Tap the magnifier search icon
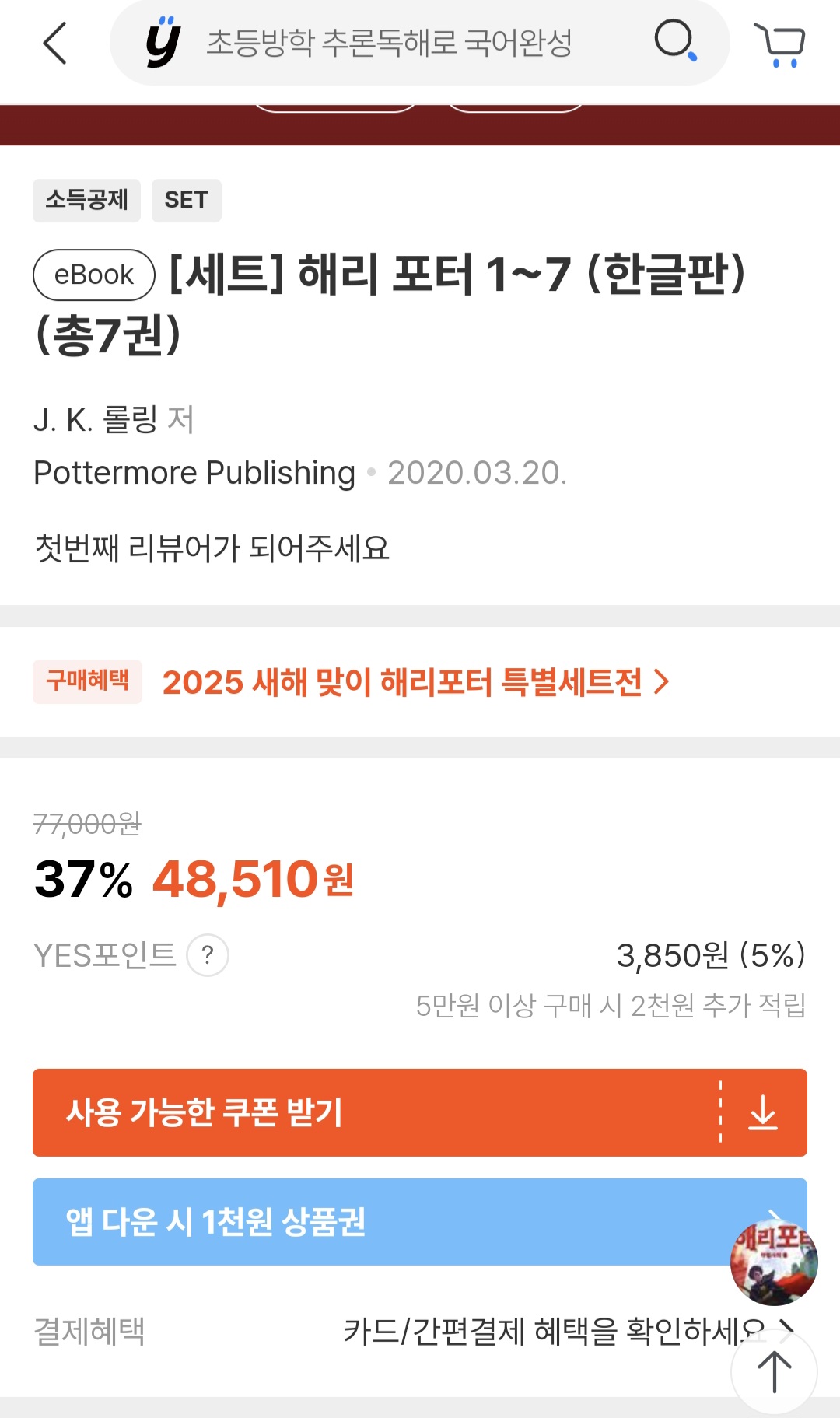This screenshot has height=1418, width=840. point(675,40)
